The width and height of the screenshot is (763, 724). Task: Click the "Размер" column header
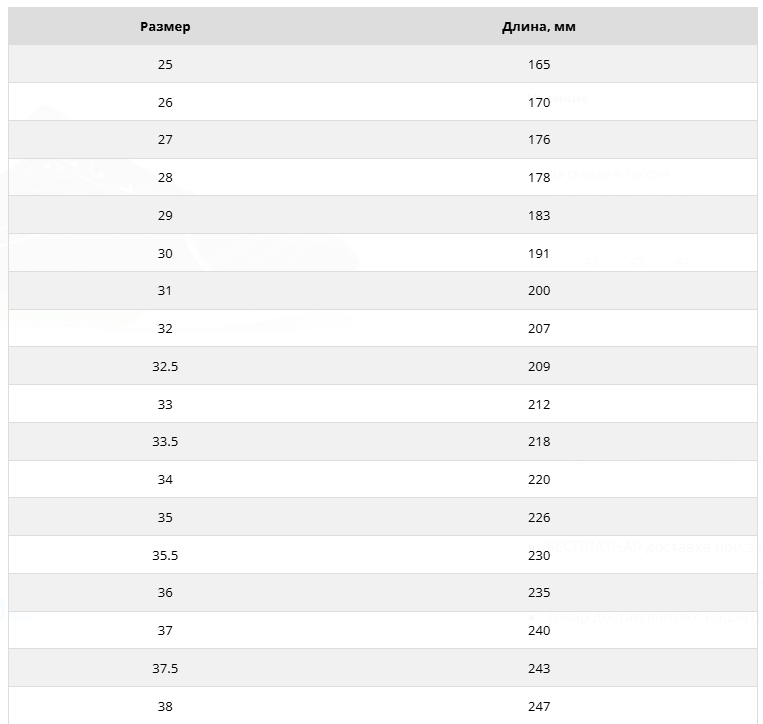(165, 27)
